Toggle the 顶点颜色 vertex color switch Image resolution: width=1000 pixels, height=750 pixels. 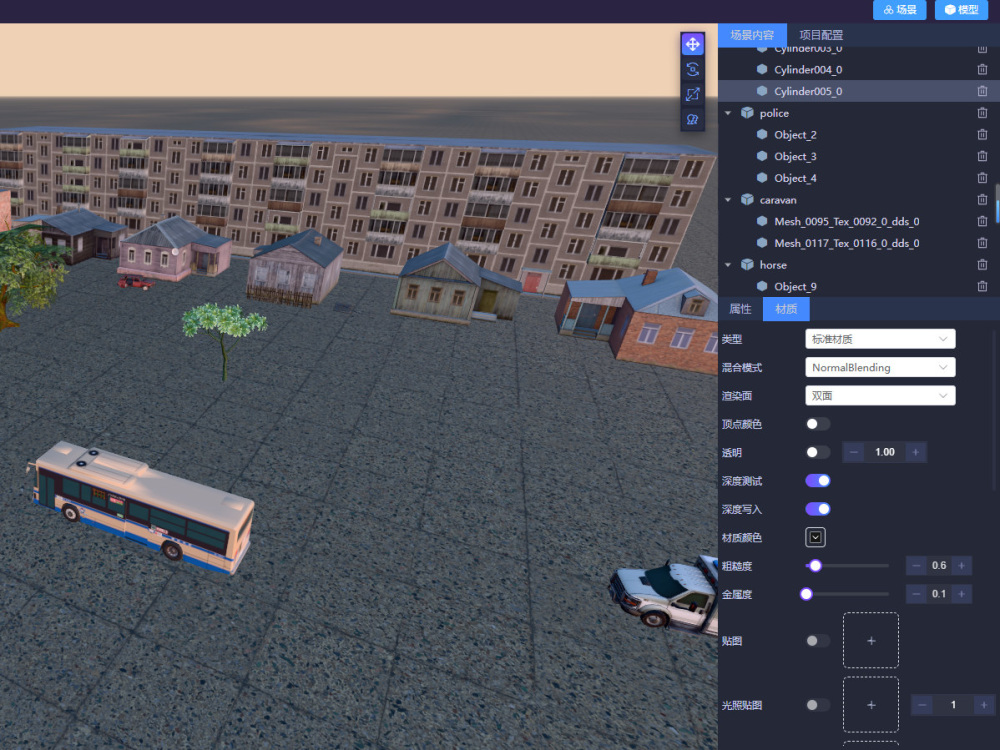click(x=818, y=424)
